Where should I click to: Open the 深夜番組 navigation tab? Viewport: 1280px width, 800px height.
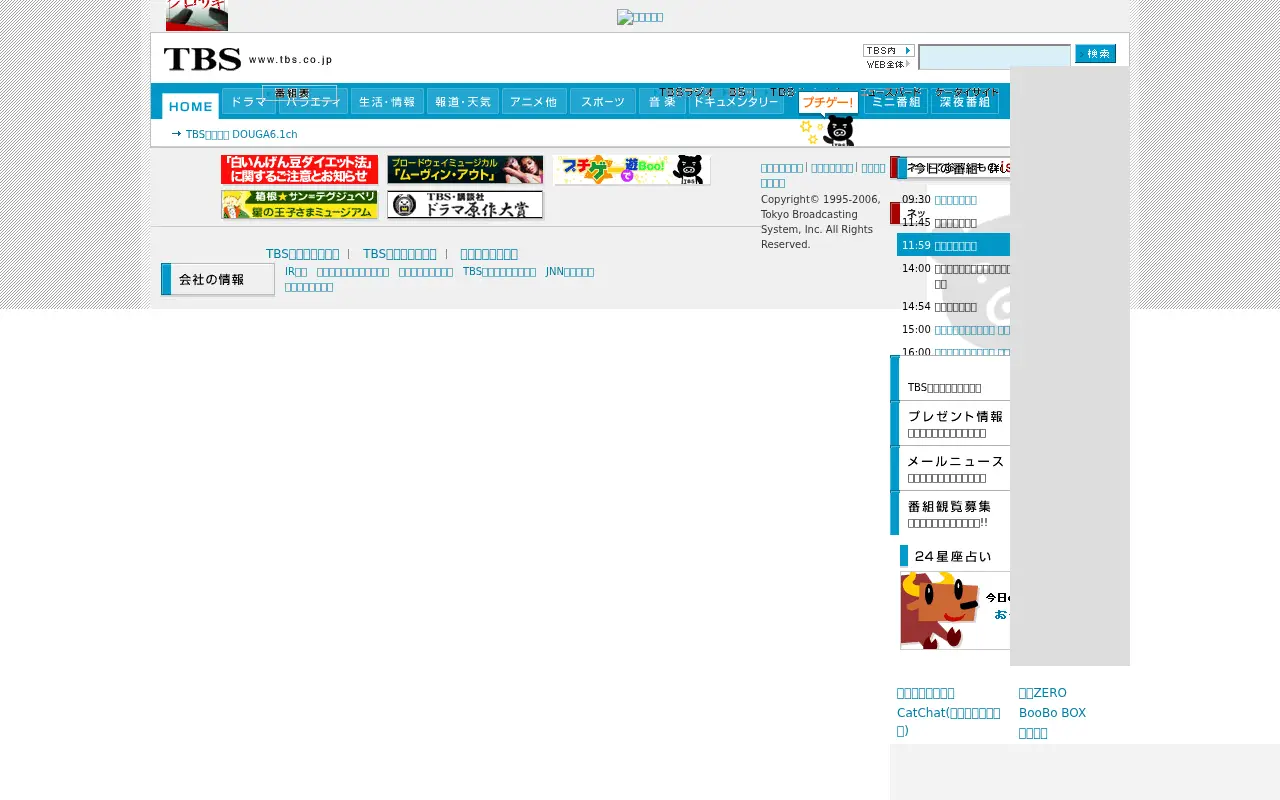965,101
